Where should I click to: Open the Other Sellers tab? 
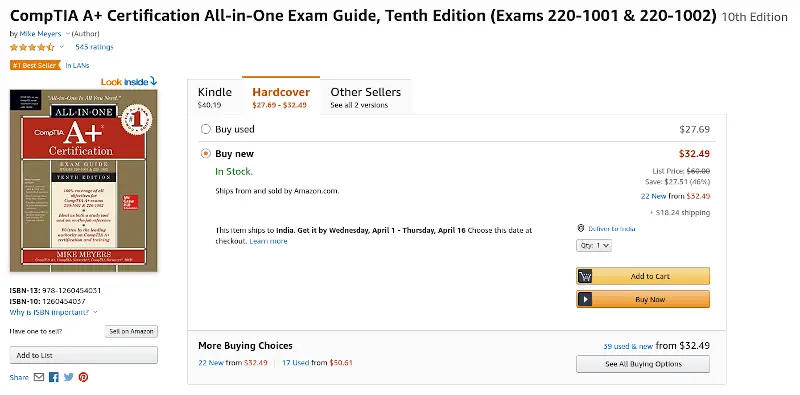[x=366, y=97]
